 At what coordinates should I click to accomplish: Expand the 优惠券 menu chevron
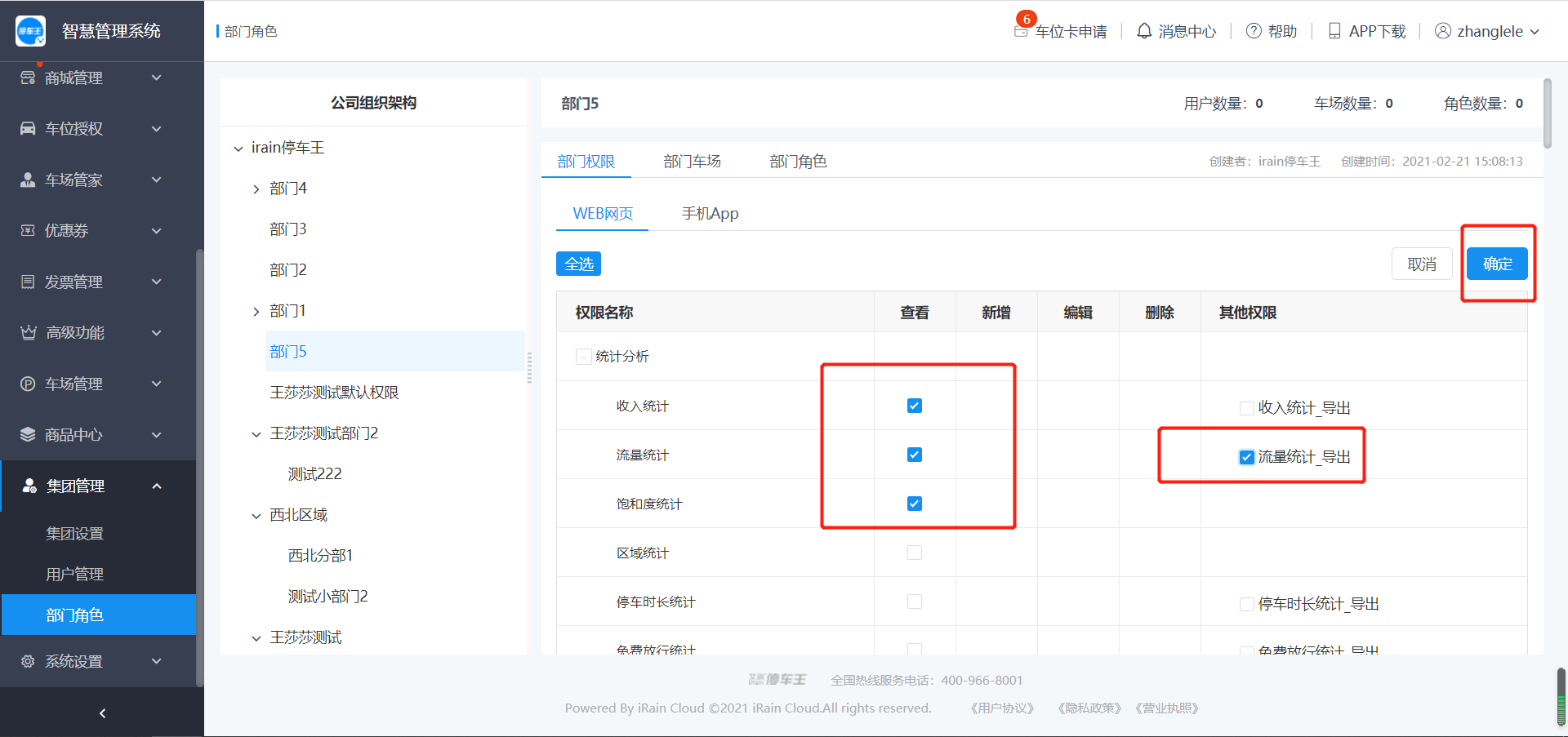tap(157, 230)
